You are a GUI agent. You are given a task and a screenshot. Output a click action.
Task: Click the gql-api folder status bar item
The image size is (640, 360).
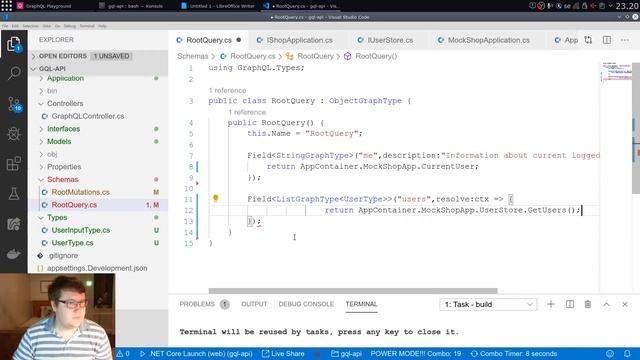[346, 353]
